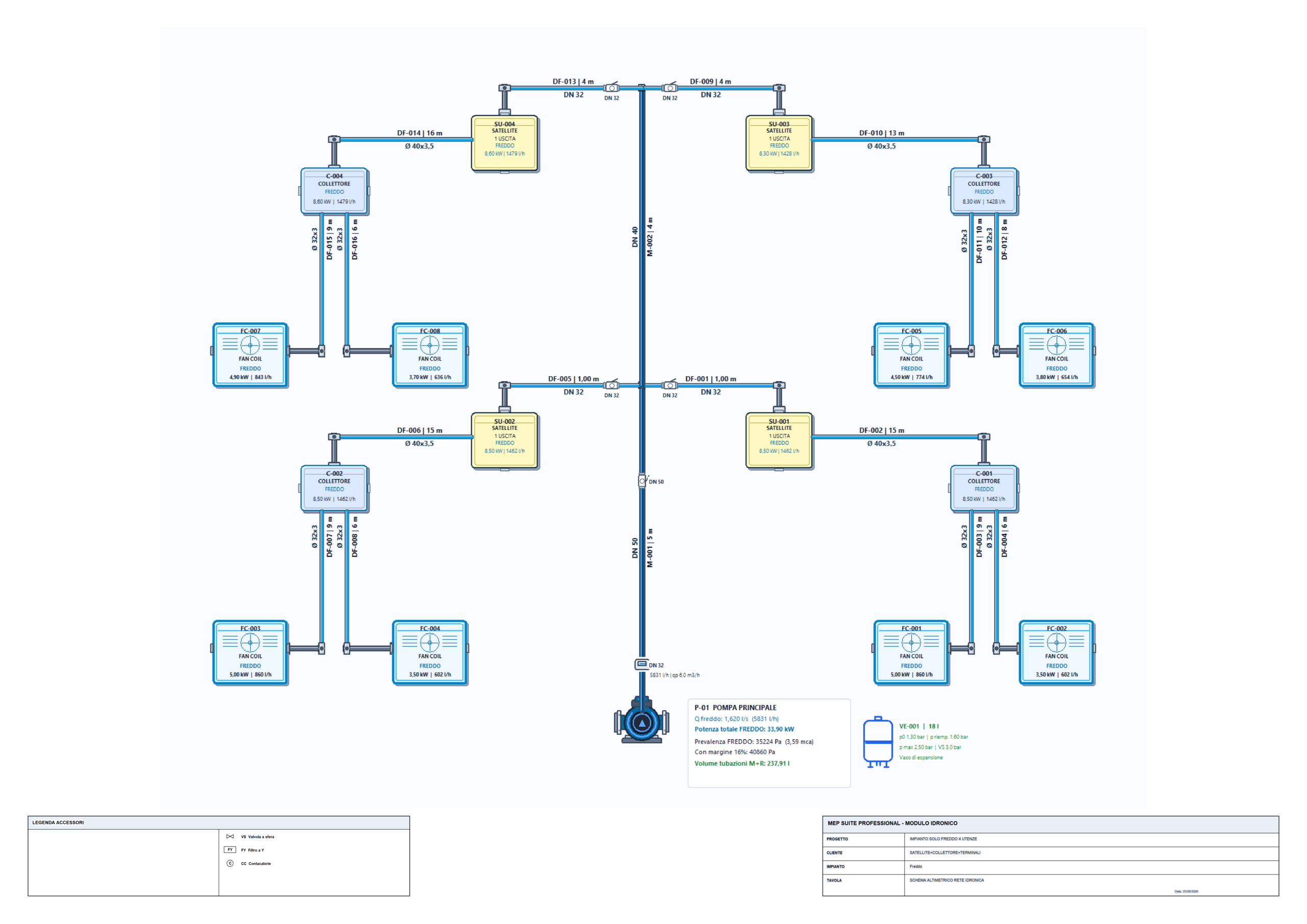The height and width of the screenshot is (924, 1307).
Task: Select fan coil unit FC-001
Action: (x=911, y=652)
